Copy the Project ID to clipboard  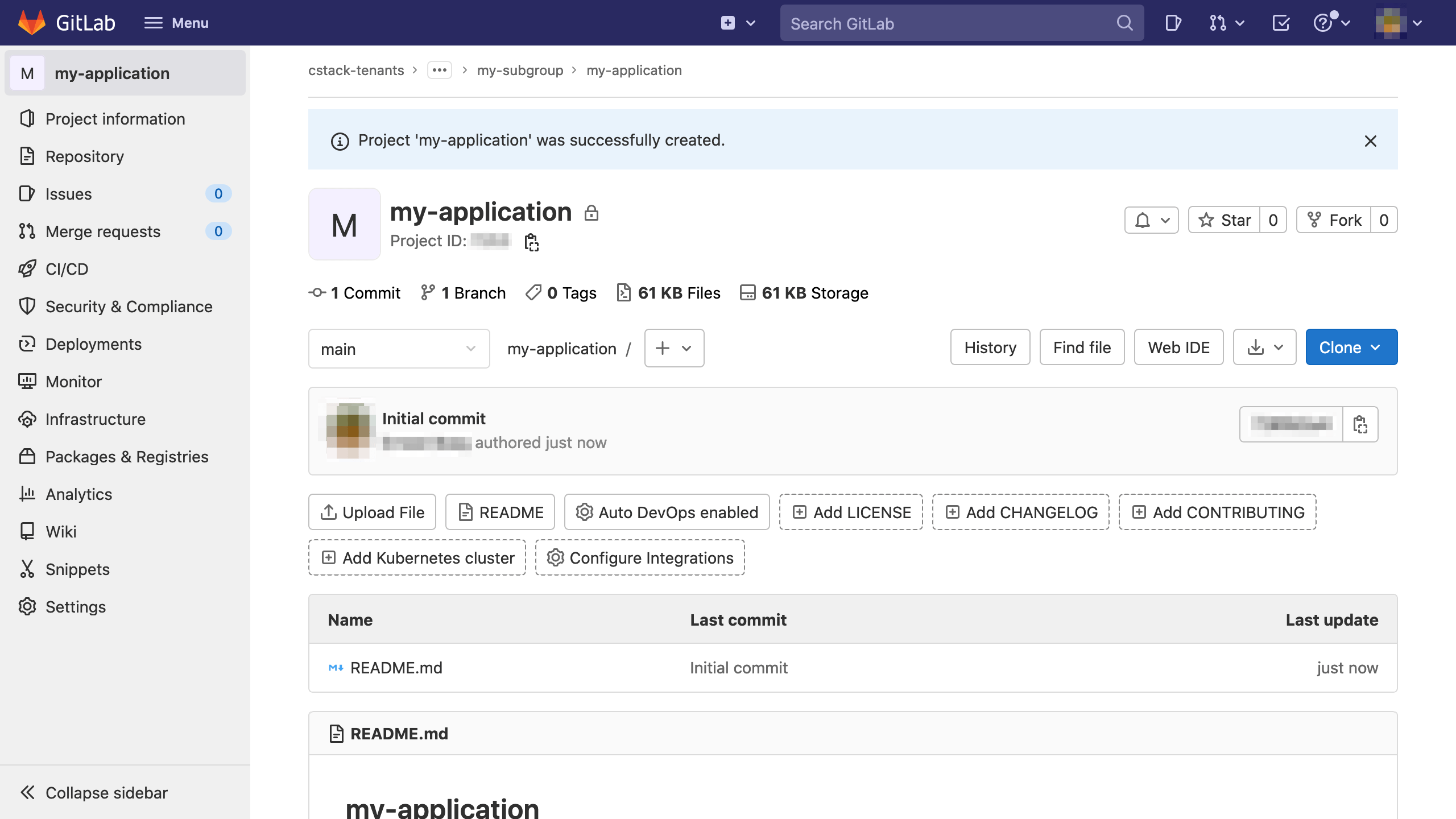[x=531, y=242]
